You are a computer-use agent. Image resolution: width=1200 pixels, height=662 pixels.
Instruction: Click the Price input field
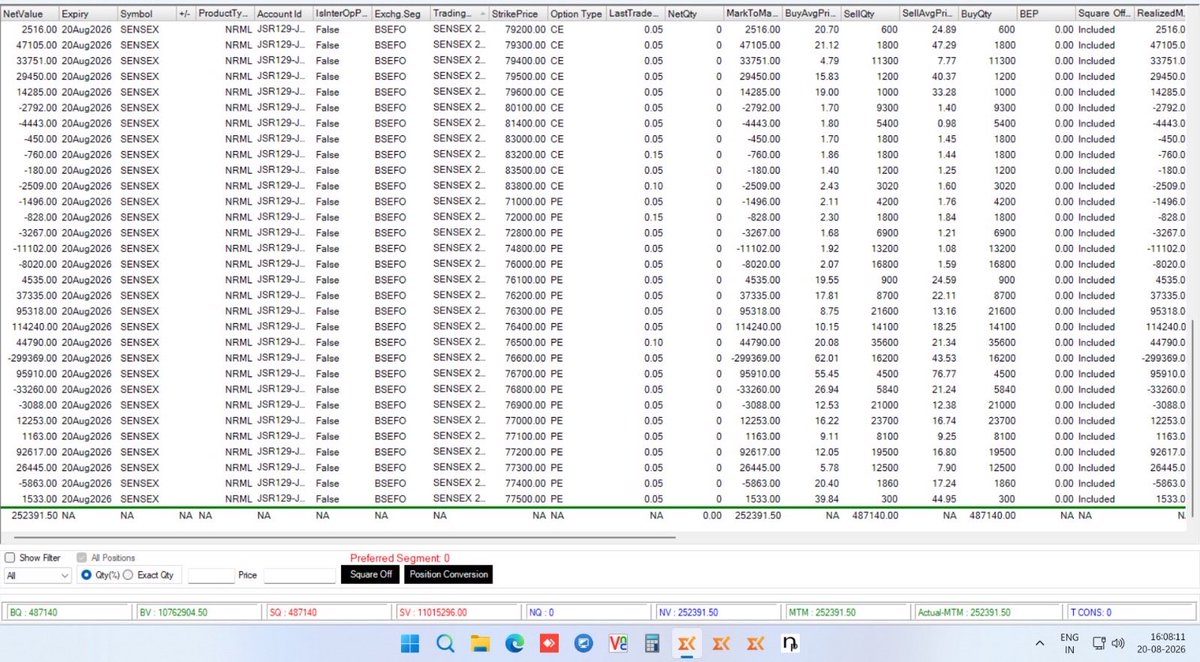click(x=299, y=575)
